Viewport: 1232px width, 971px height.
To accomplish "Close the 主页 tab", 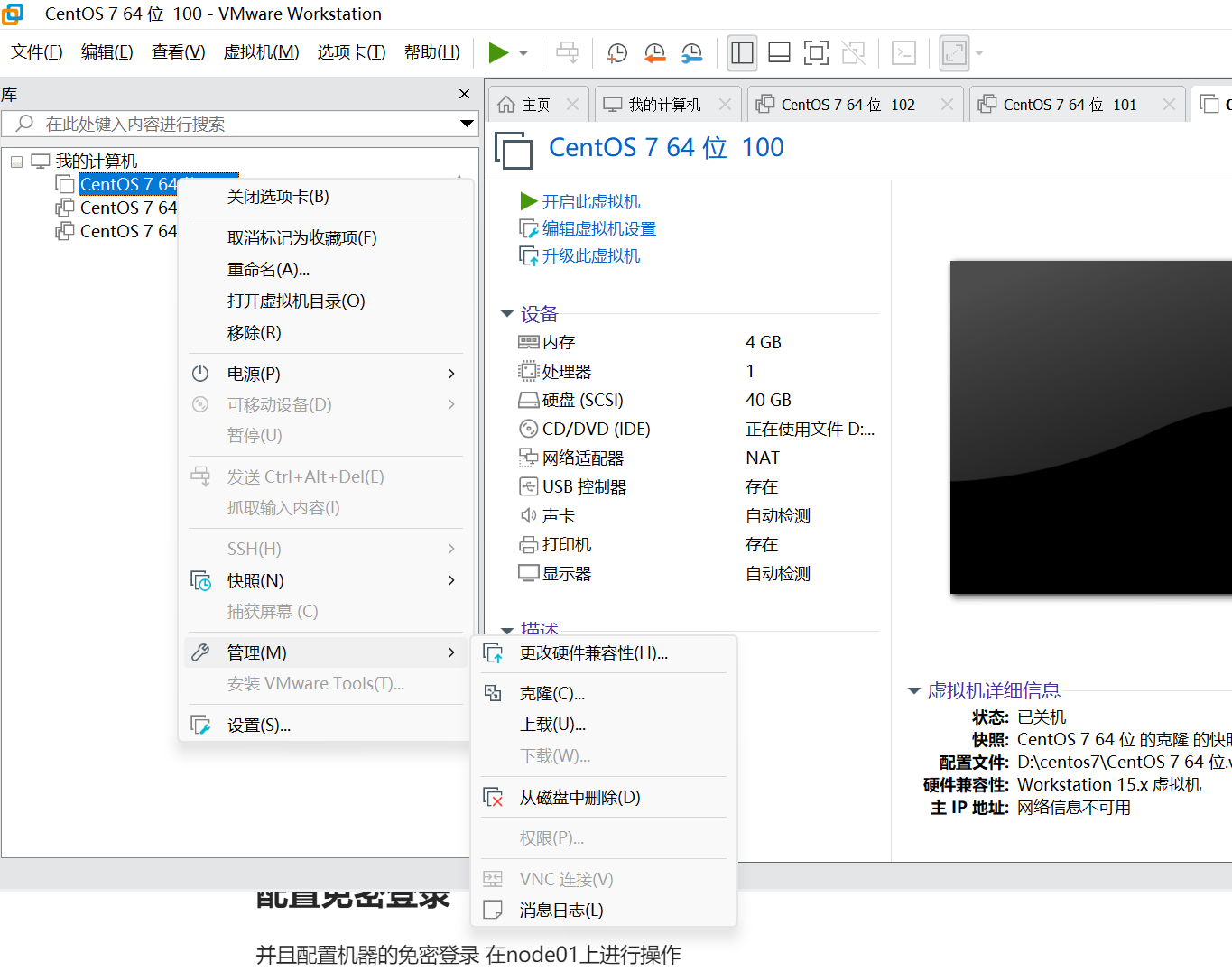I will (572, 105).
